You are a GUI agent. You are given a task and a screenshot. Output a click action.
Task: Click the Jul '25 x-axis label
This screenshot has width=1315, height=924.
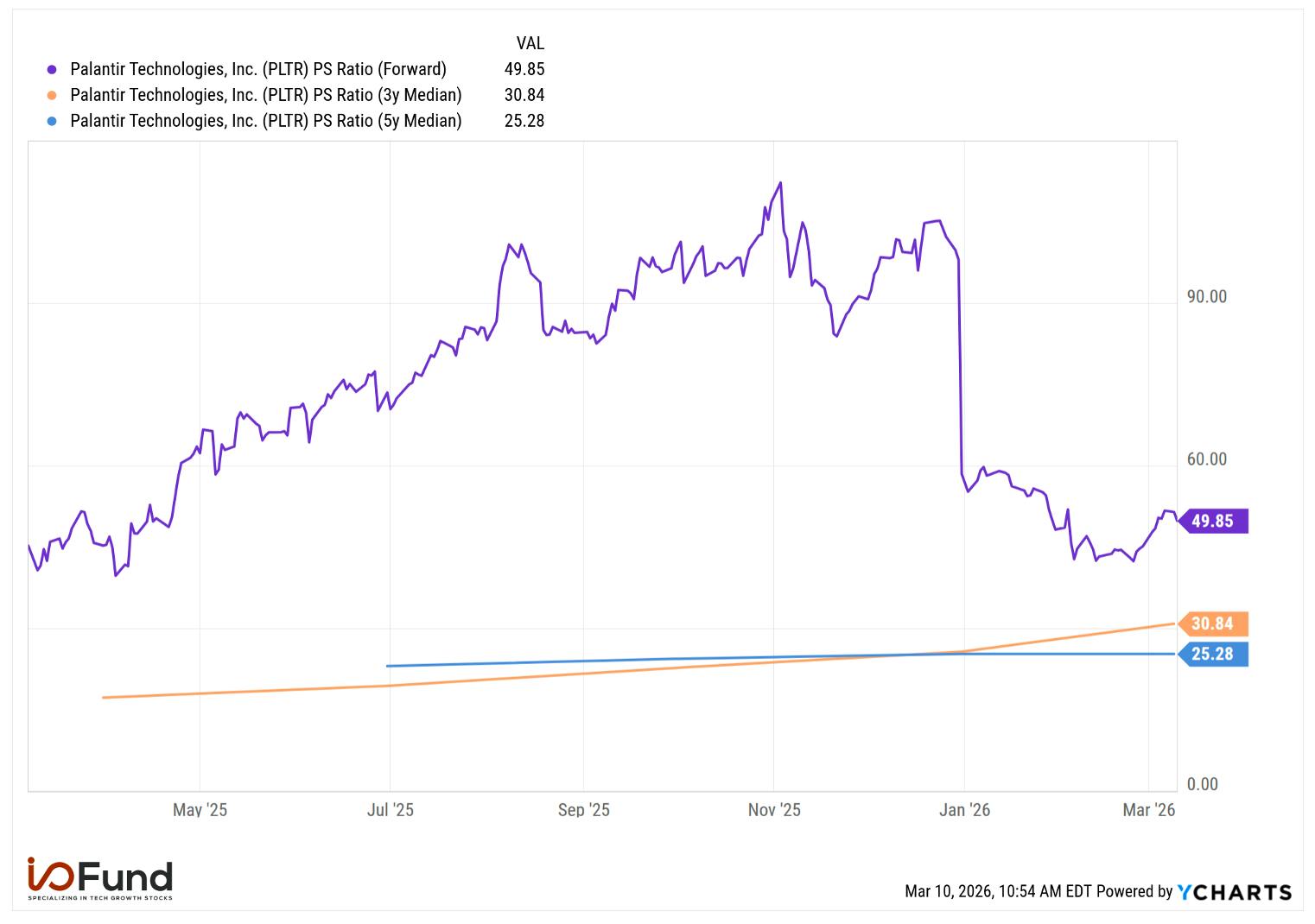(391, 810)
